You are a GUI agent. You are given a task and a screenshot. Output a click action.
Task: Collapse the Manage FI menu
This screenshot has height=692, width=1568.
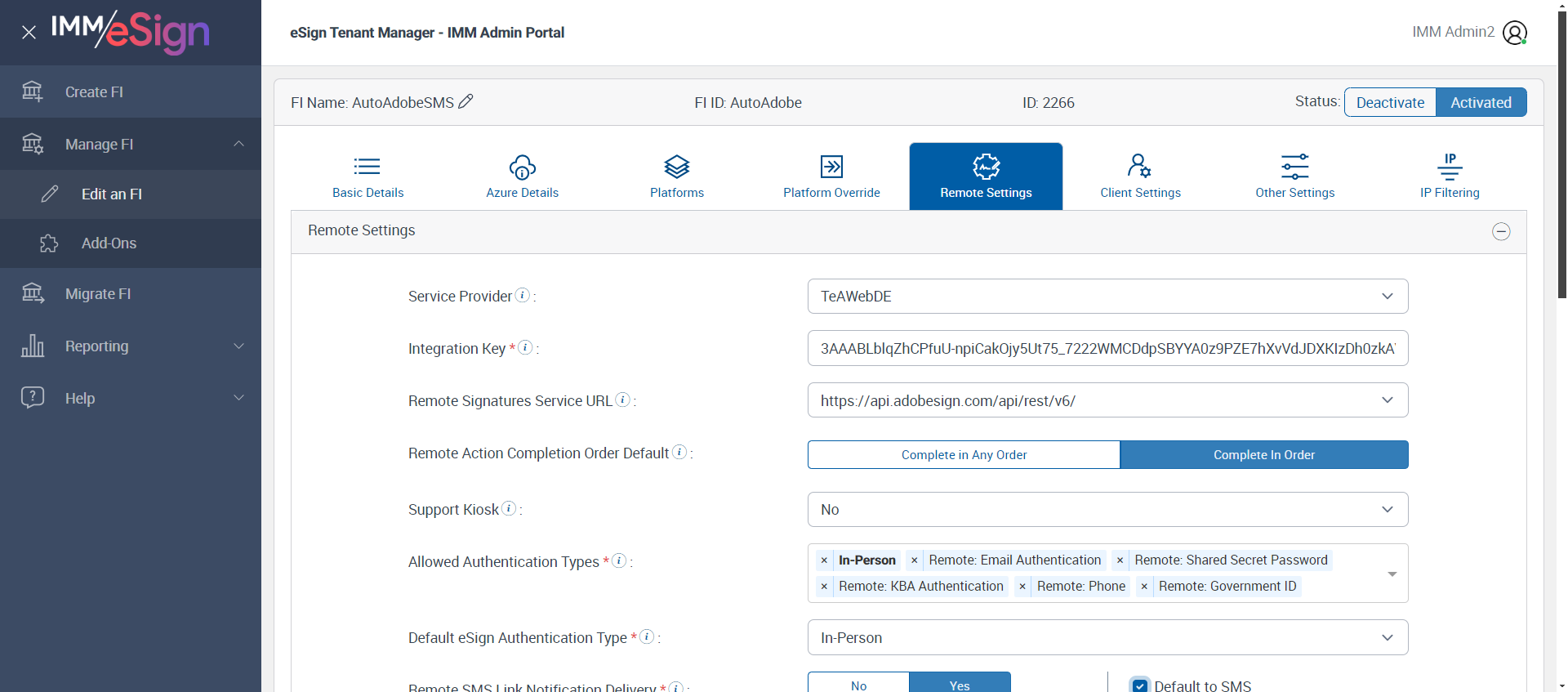[x=238, y=144]
